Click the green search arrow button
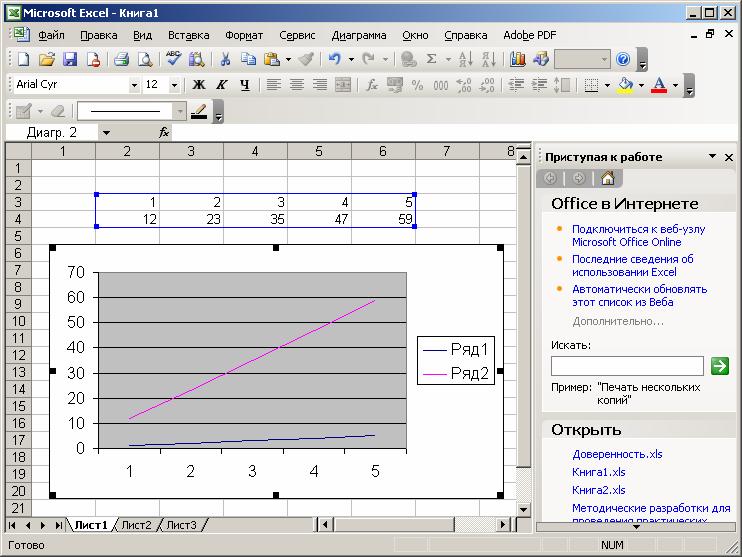 pyautogui.click(x=720, y=366)
